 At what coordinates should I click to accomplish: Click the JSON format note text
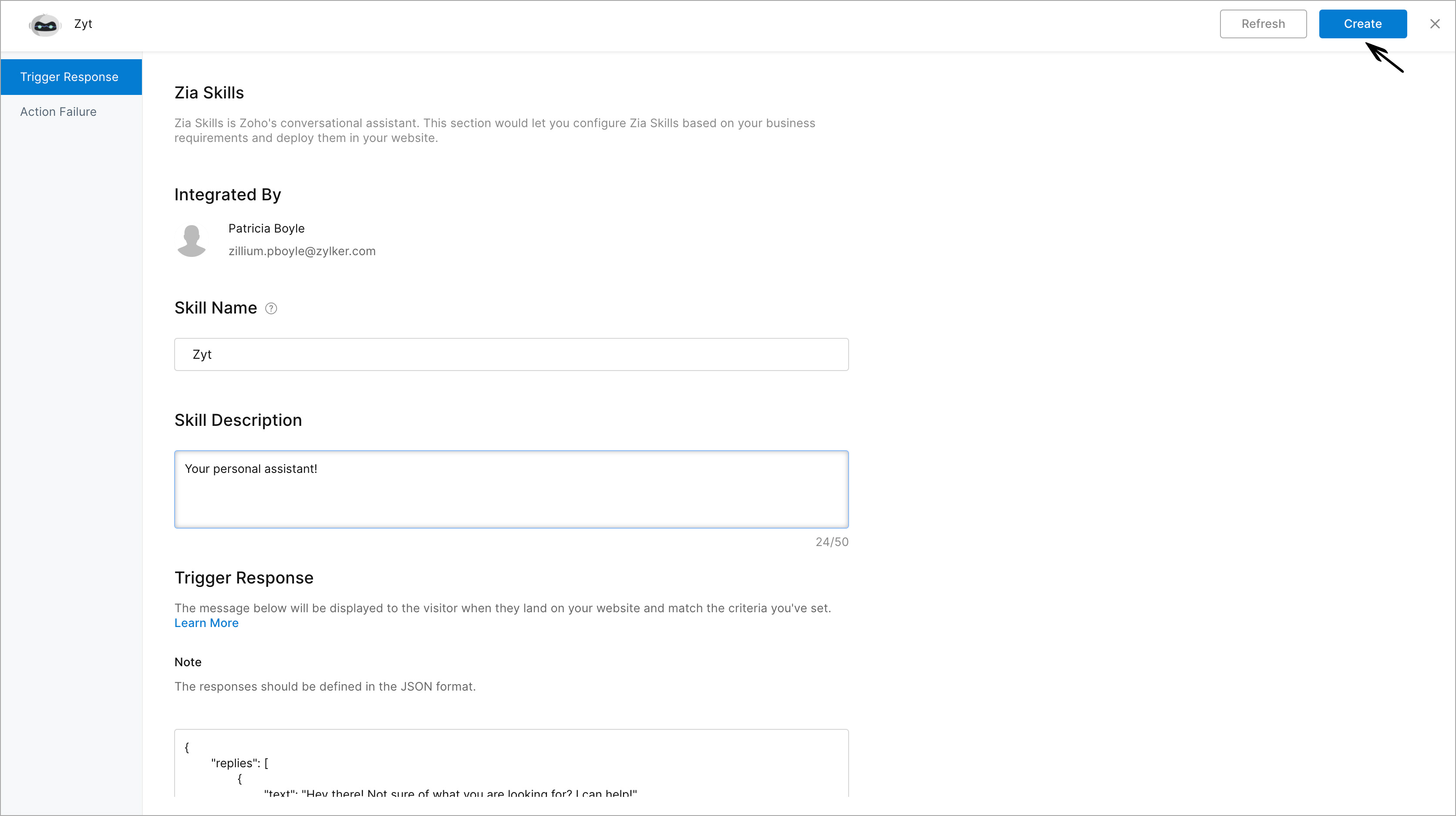tap(325, 686)
